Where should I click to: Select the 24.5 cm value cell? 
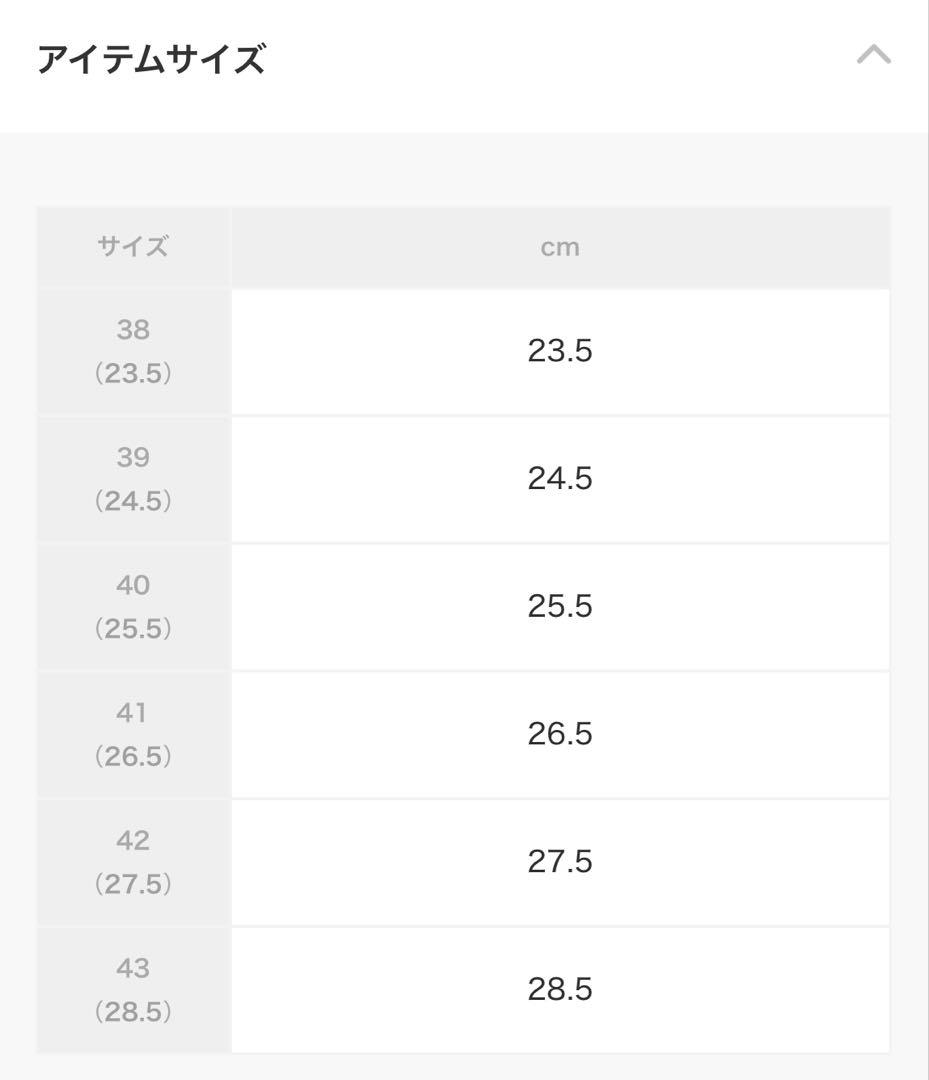coord(561,479)
